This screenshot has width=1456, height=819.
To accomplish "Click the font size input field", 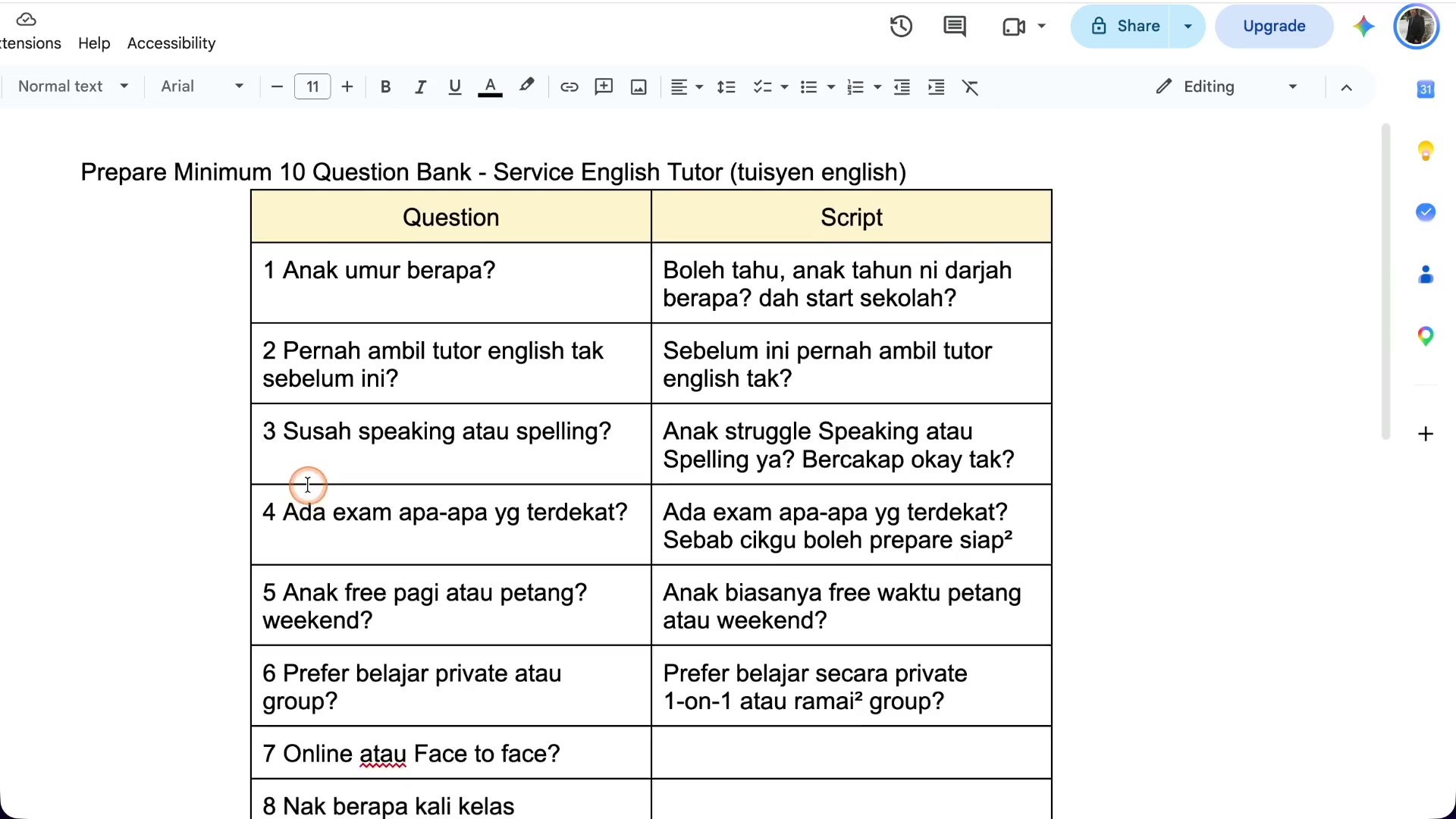I will [312, 86].
